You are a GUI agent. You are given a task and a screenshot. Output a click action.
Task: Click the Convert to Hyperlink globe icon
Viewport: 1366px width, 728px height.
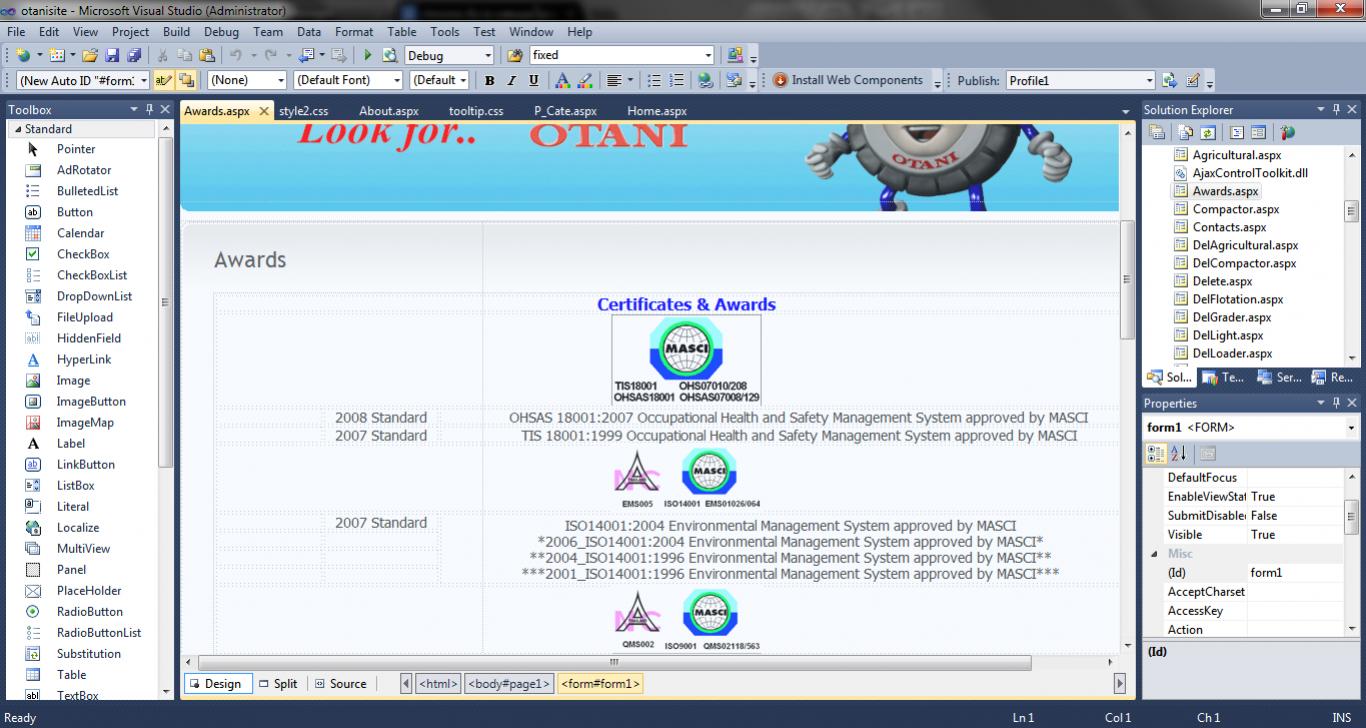coord(706,81)
